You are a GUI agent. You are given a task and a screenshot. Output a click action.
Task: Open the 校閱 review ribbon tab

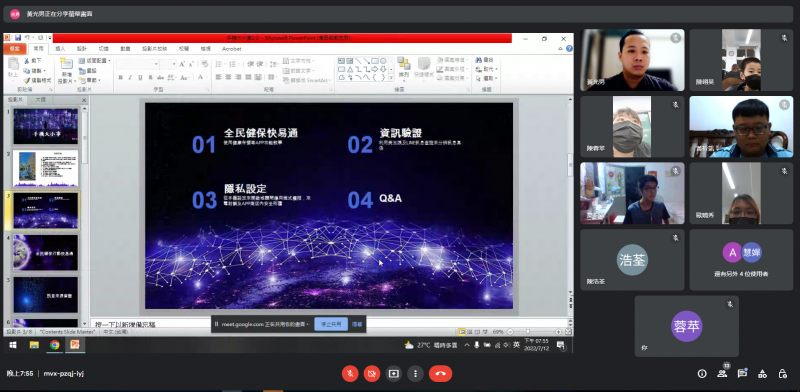184,49
